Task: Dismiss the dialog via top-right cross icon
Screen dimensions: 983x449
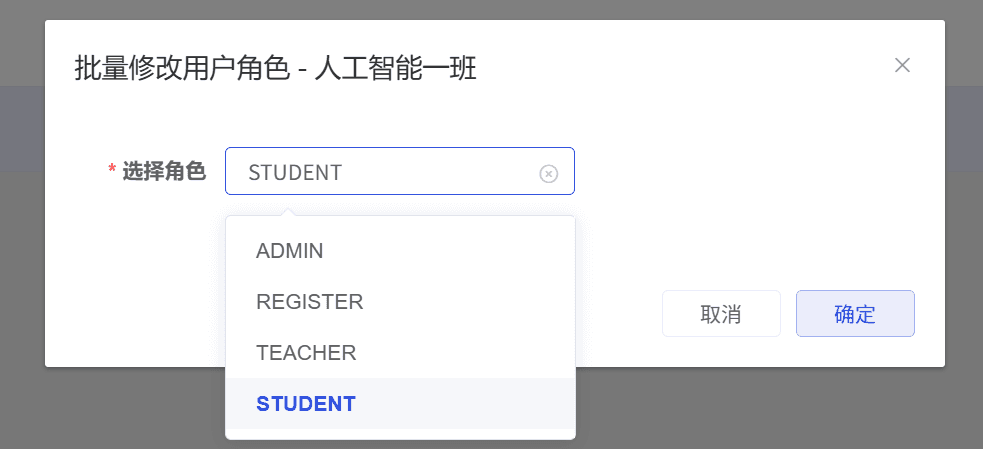Action: [902, 66]
